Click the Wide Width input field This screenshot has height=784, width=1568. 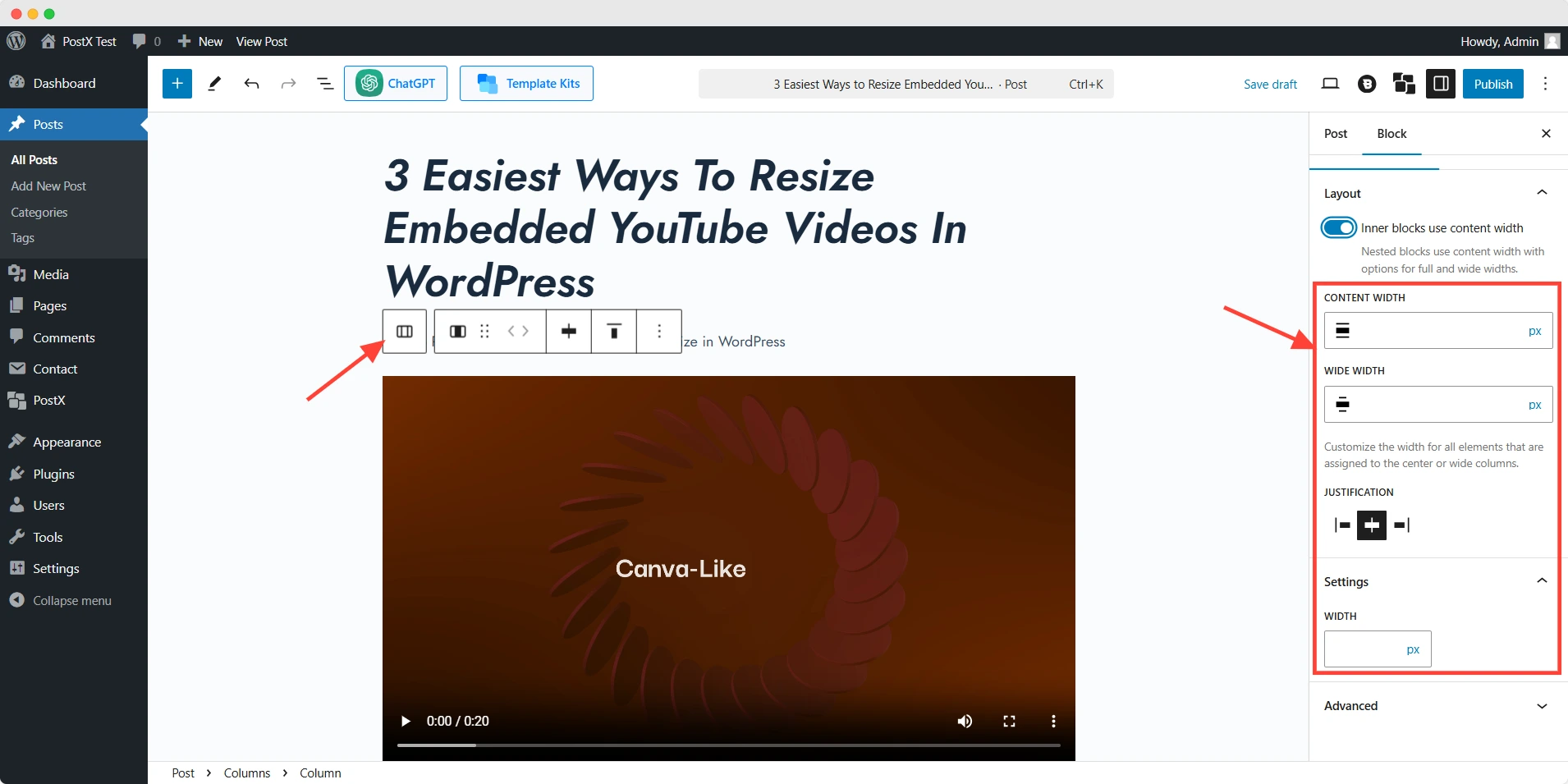[1437, 405]
